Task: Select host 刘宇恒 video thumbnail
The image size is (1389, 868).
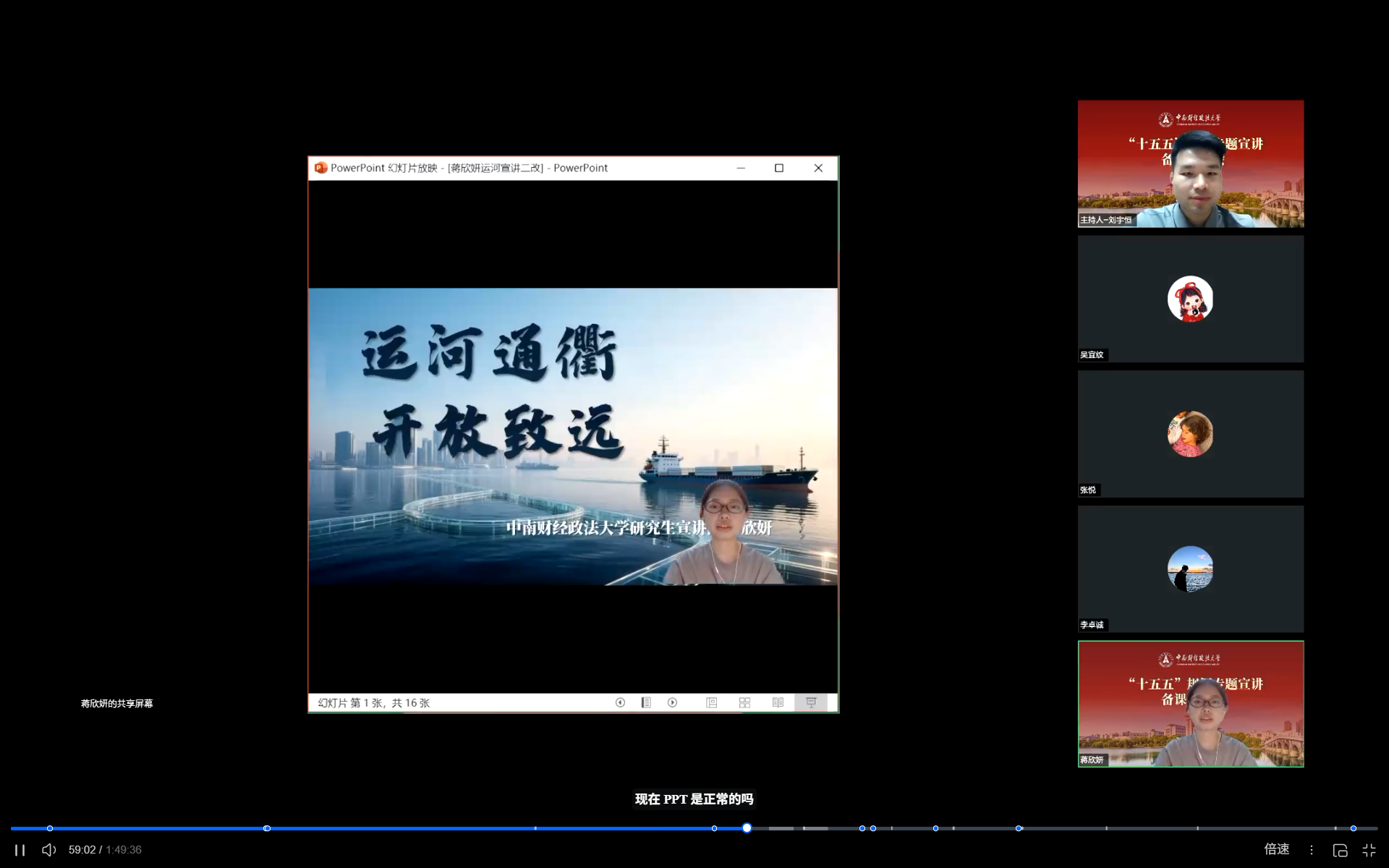Action: click(x=1190, y=163)
